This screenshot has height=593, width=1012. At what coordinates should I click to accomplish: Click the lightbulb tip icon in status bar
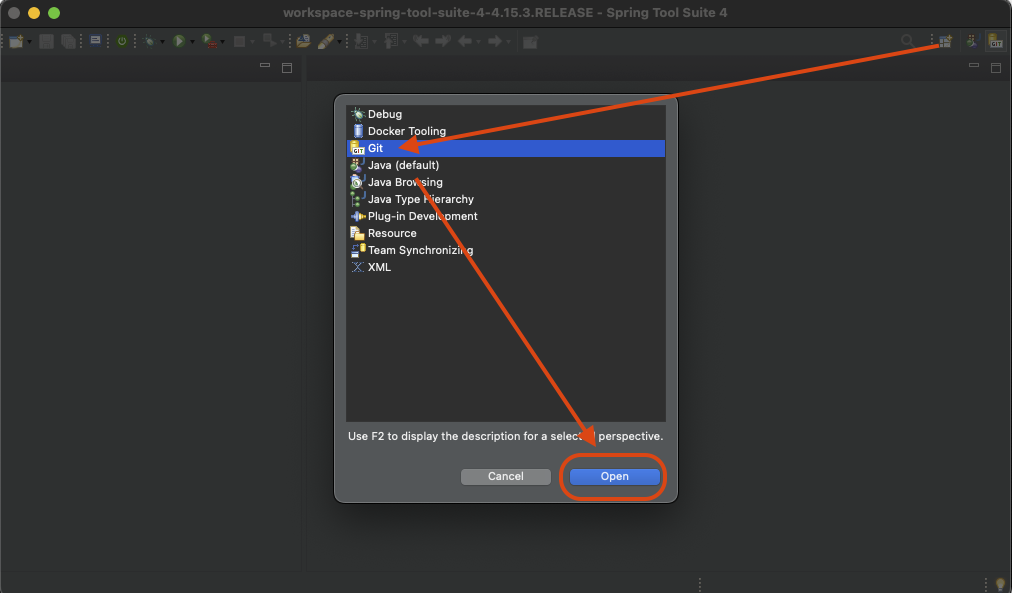coord(1000,583)
